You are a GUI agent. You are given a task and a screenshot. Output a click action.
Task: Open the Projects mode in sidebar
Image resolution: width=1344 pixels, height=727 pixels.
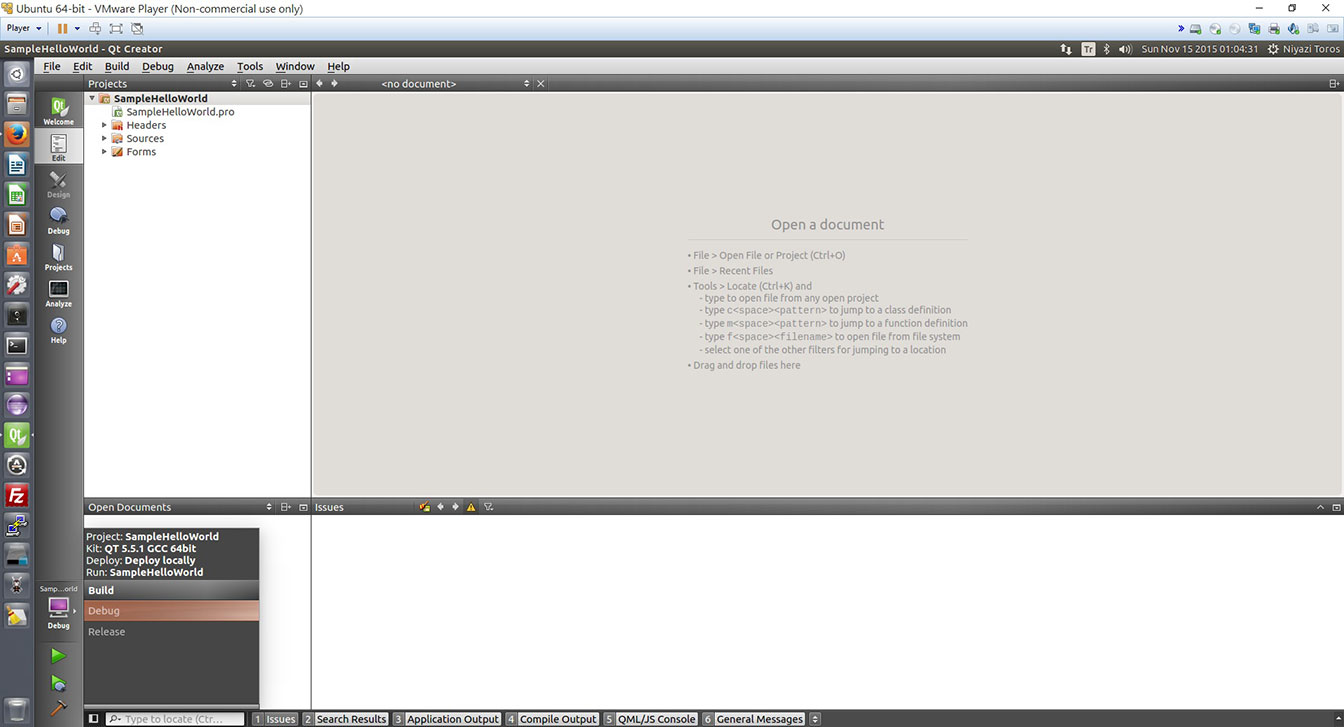tap(58, 257)
